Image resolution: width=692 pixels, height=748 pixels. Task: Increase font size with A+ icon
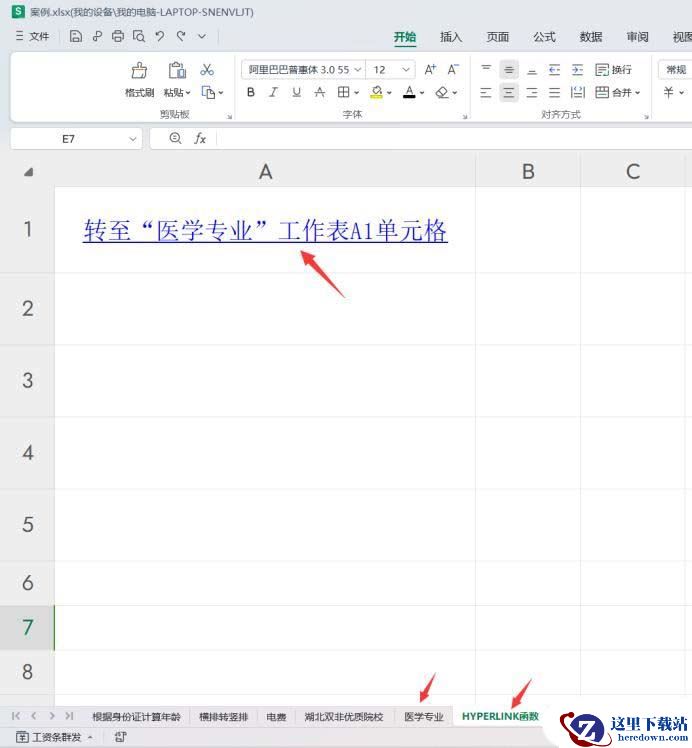430,70
